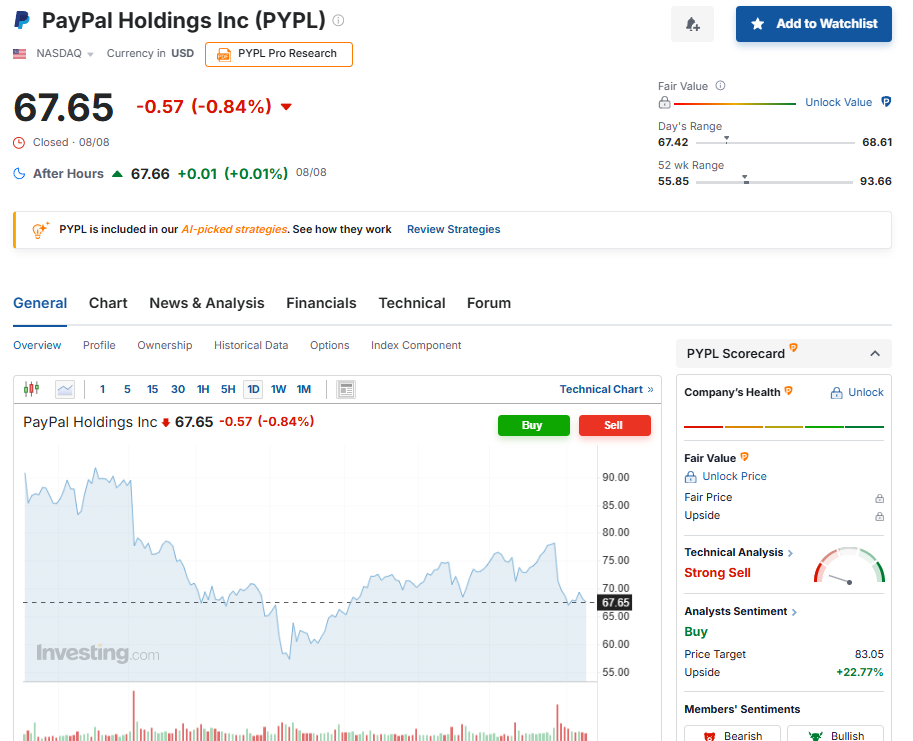Switch to candlestick chart type
The width and height of the screenshot is (913, 741).
pos(31,389)
